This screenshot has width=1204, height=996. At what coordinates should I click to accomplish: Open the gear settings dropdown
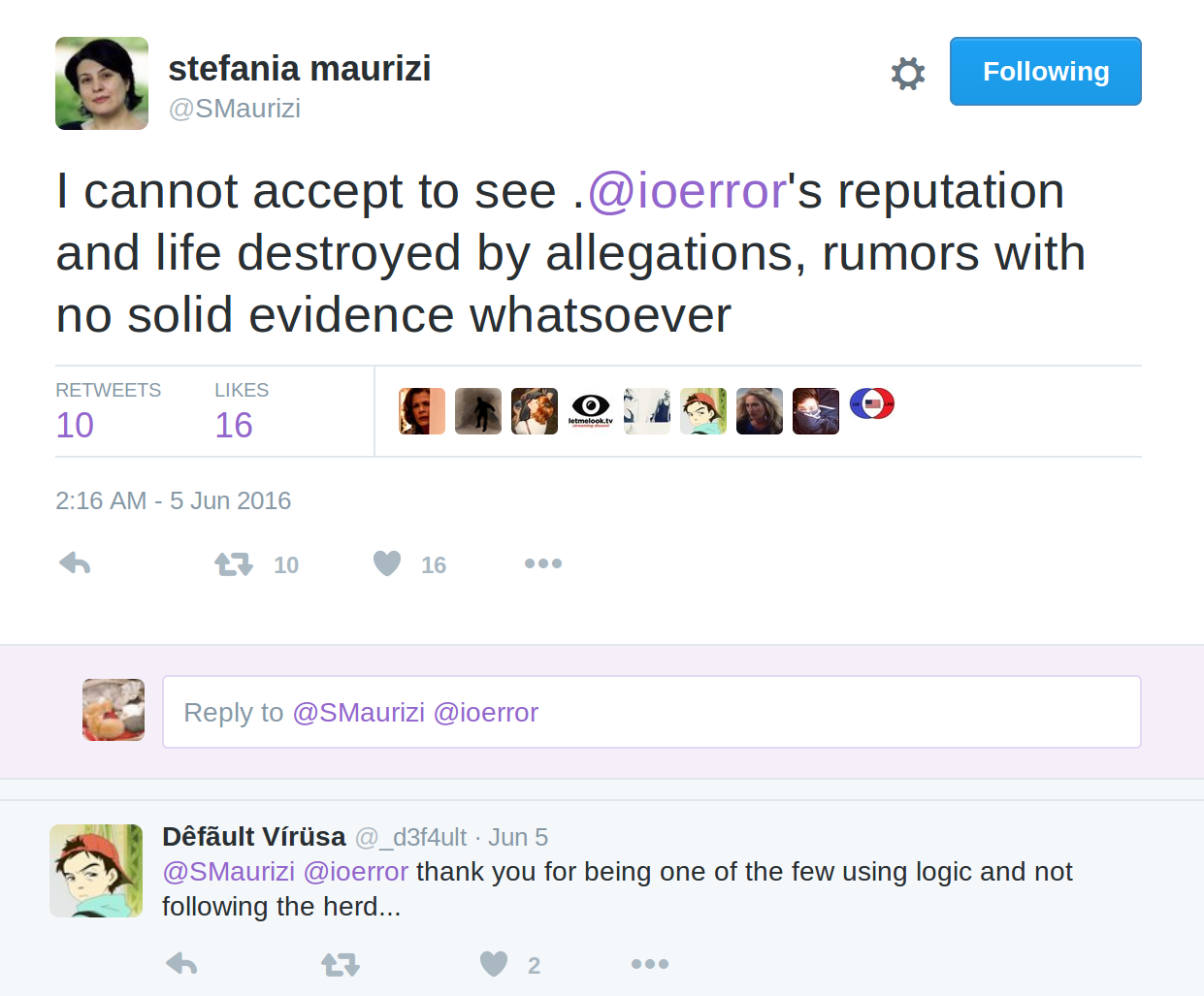pos(908,73)
